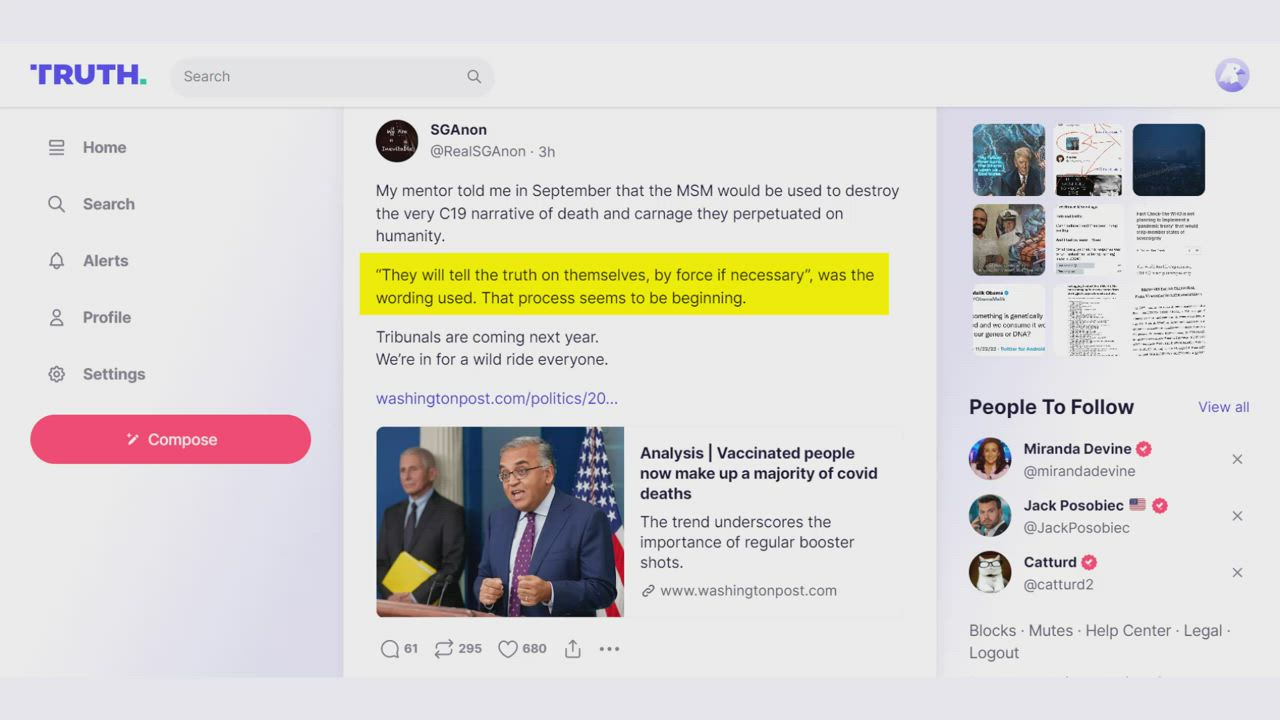Like the post with heart icon
This screenshot has width=1280, height=720.
[508, 649]
